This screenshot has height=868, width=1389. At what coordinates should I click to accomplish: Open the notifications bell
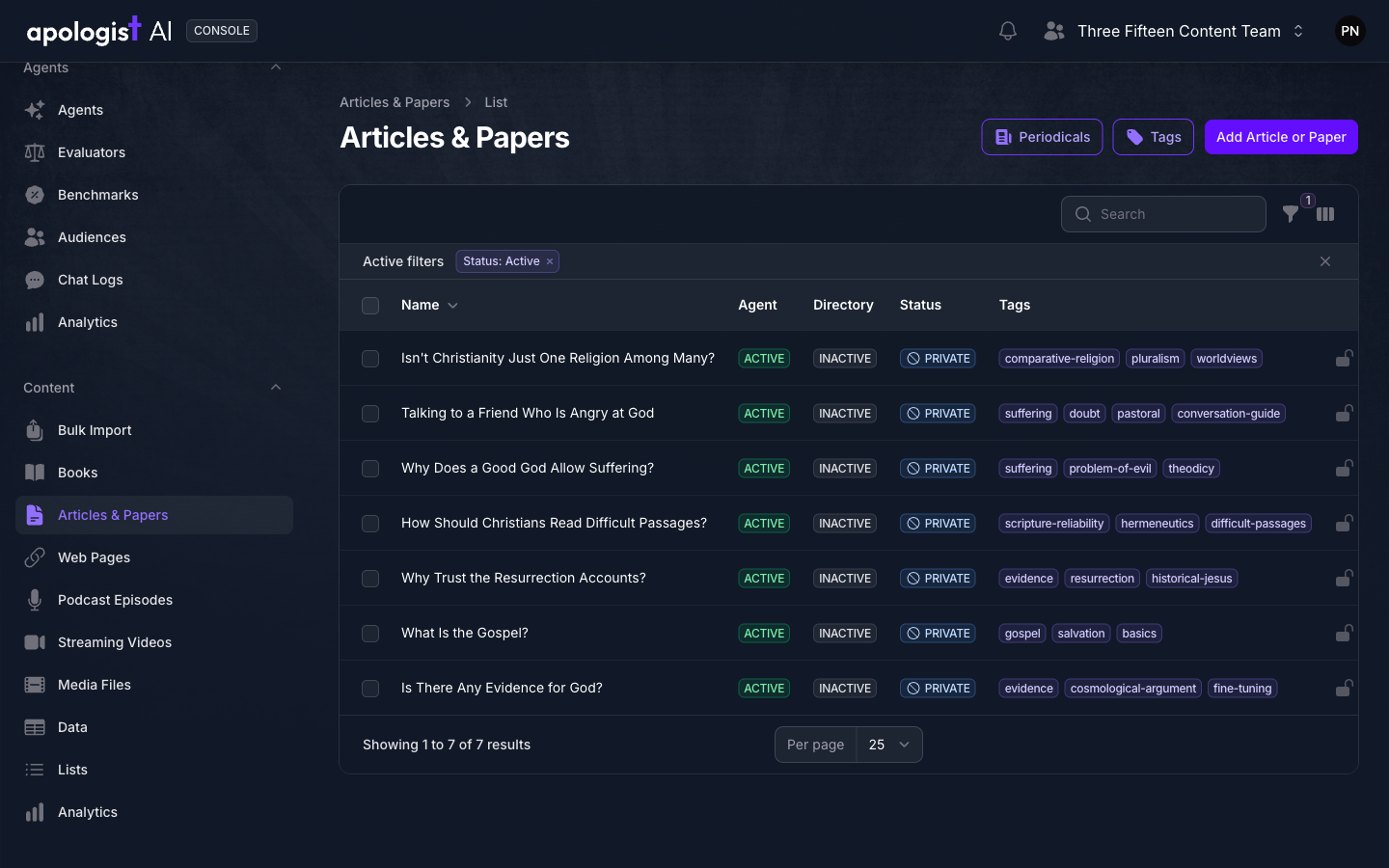(1008, 31)
